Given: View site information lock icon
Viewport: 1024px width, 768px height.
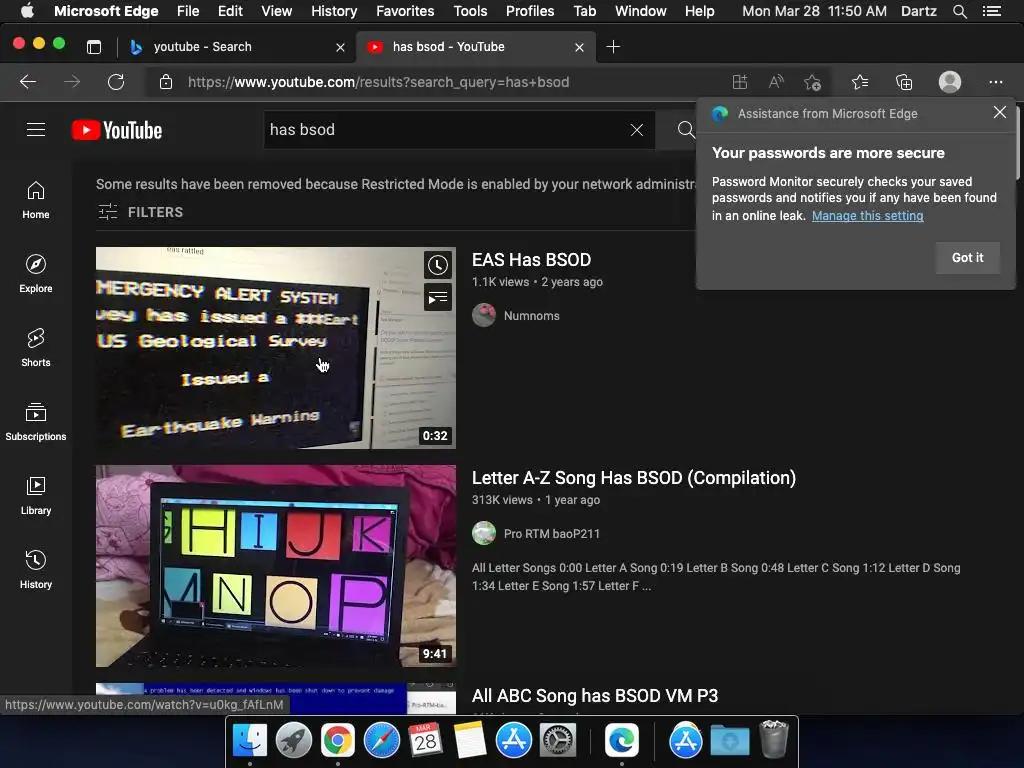Looking at the screenshot, I should 166,82.
